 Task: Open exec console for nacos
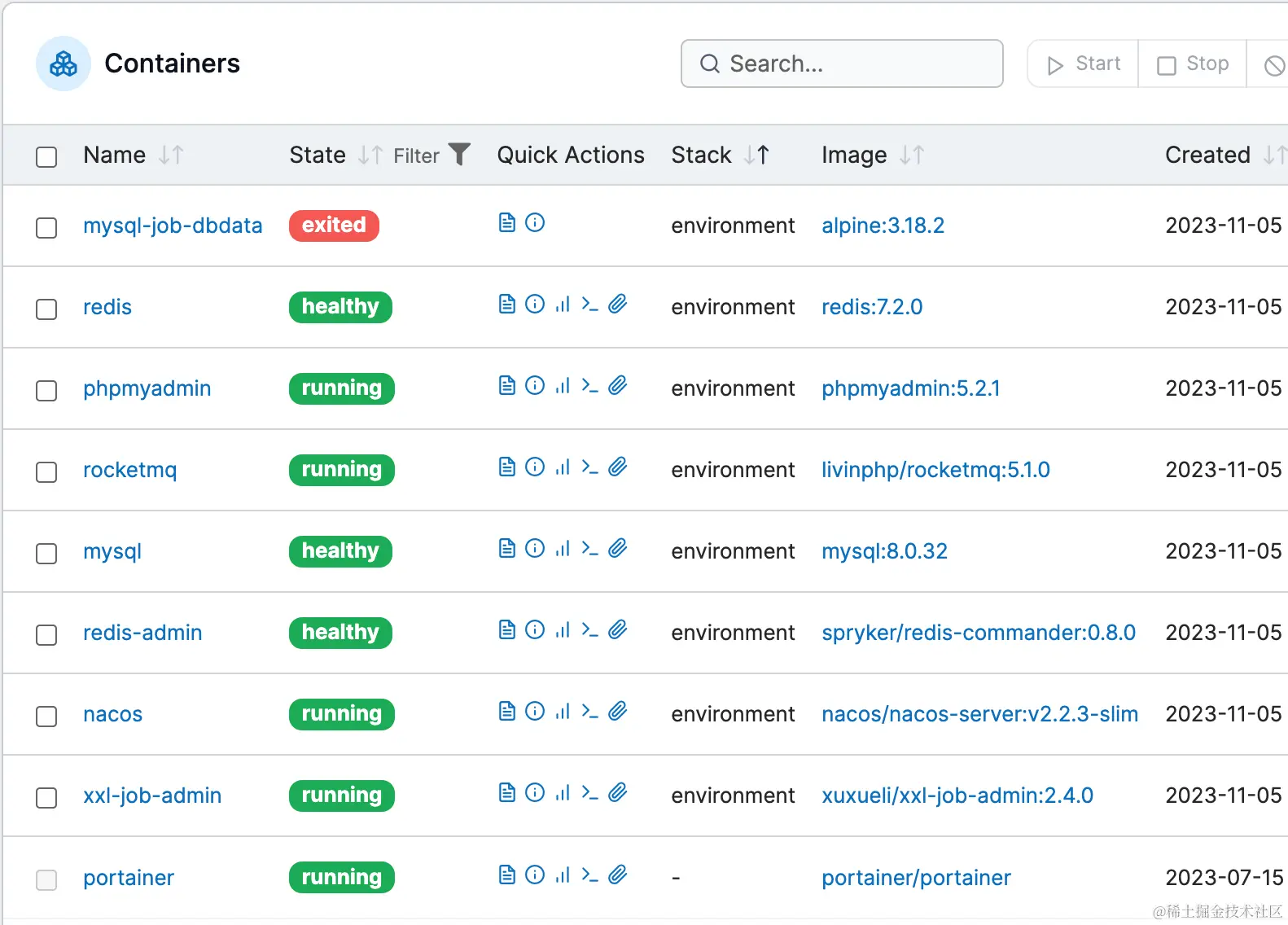point(590,711)
